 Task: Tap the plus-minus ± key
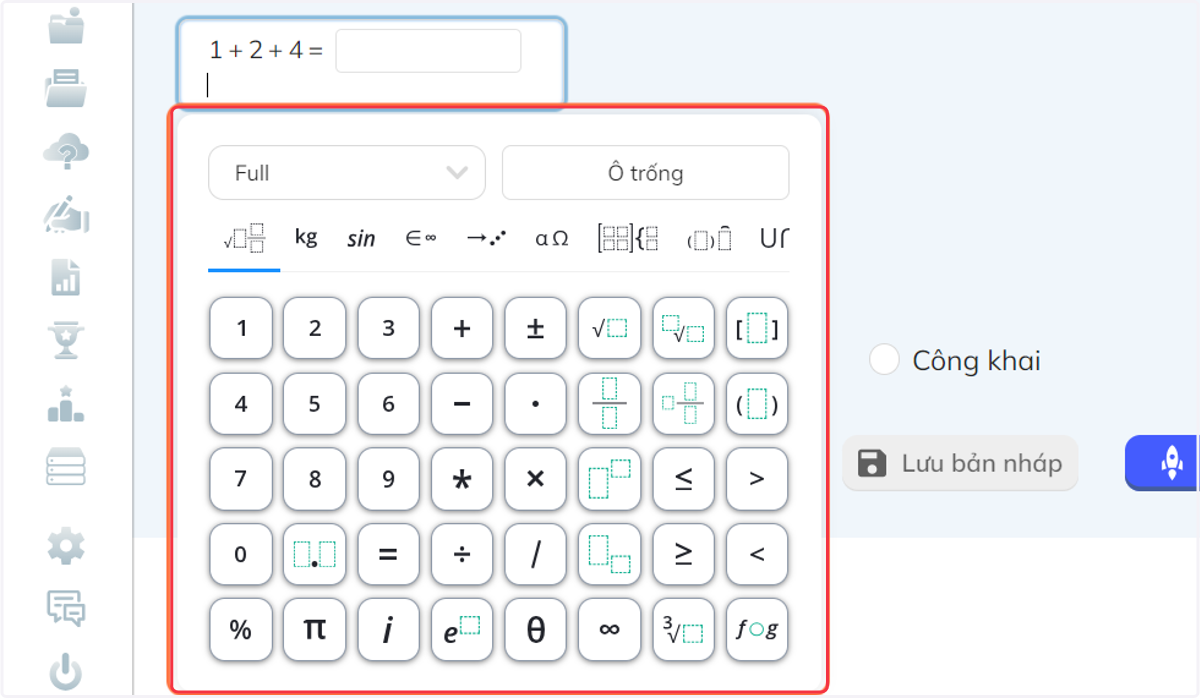point(535,328)
